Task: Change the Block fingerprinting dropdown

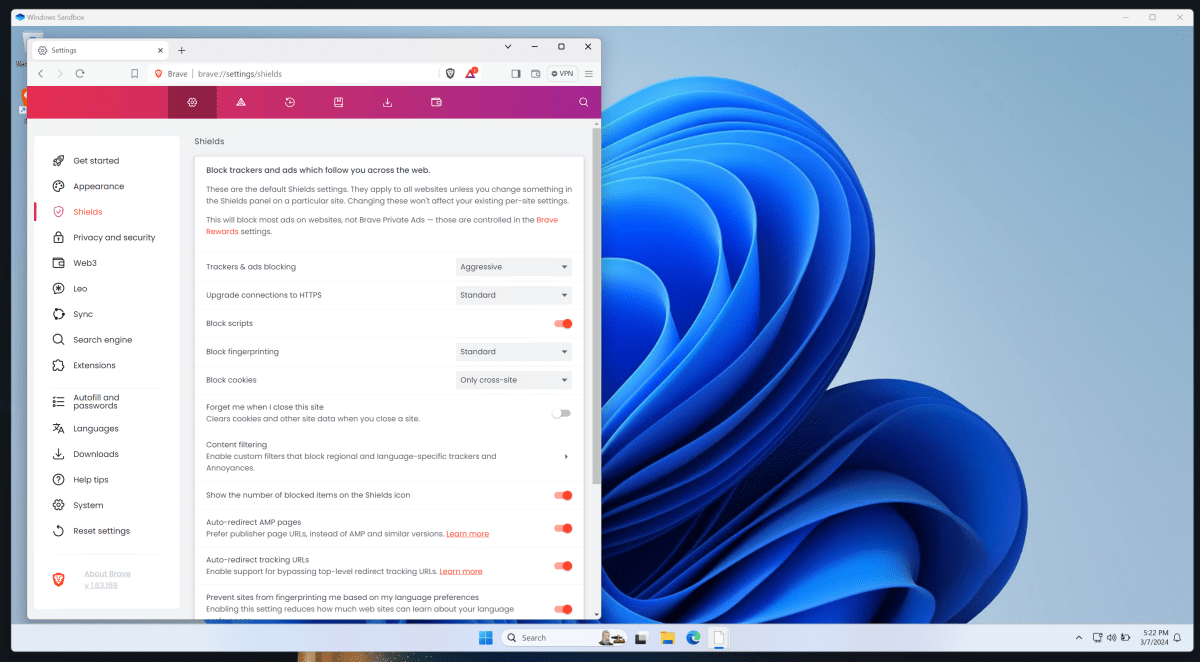Action: [513, 351]
